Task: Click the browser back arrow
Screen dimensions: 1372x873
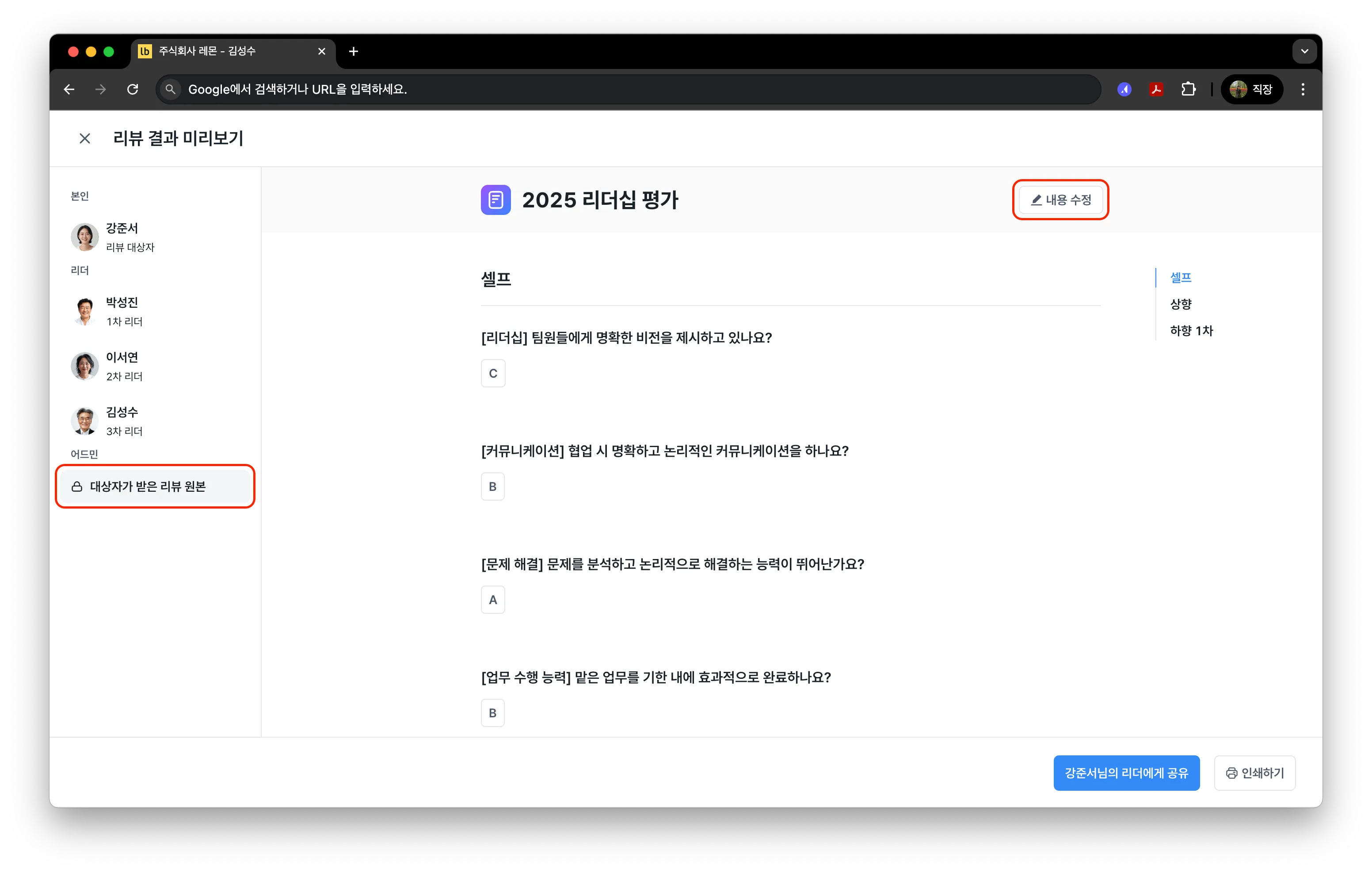Action: [69, 89]
